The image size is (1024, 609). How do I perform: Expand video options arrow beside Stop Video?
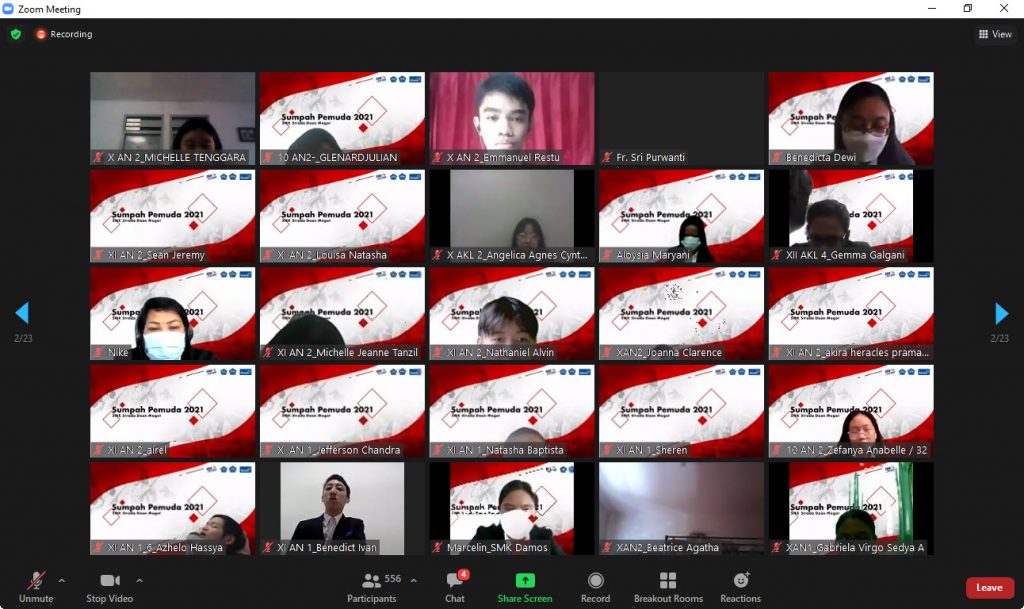(139, 580)
